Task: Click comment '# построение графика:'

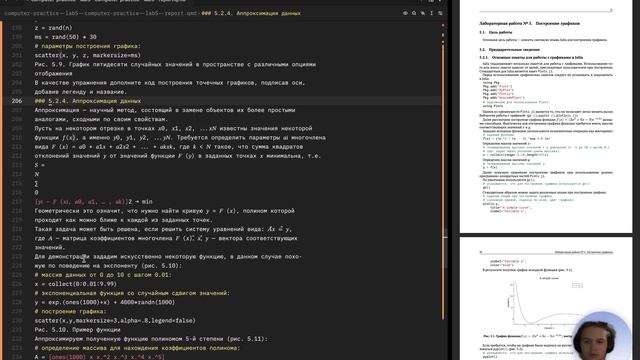Action: (x=70, y=311)
